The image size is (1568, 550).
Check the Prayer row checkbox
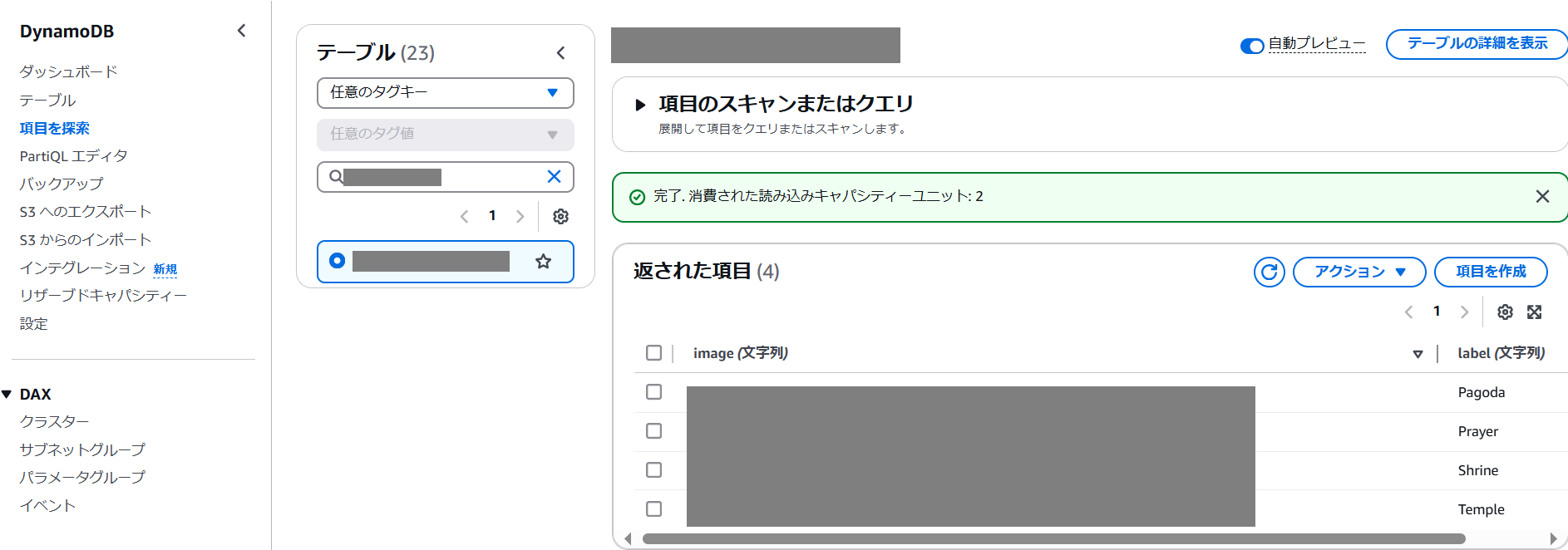[654, 430]
